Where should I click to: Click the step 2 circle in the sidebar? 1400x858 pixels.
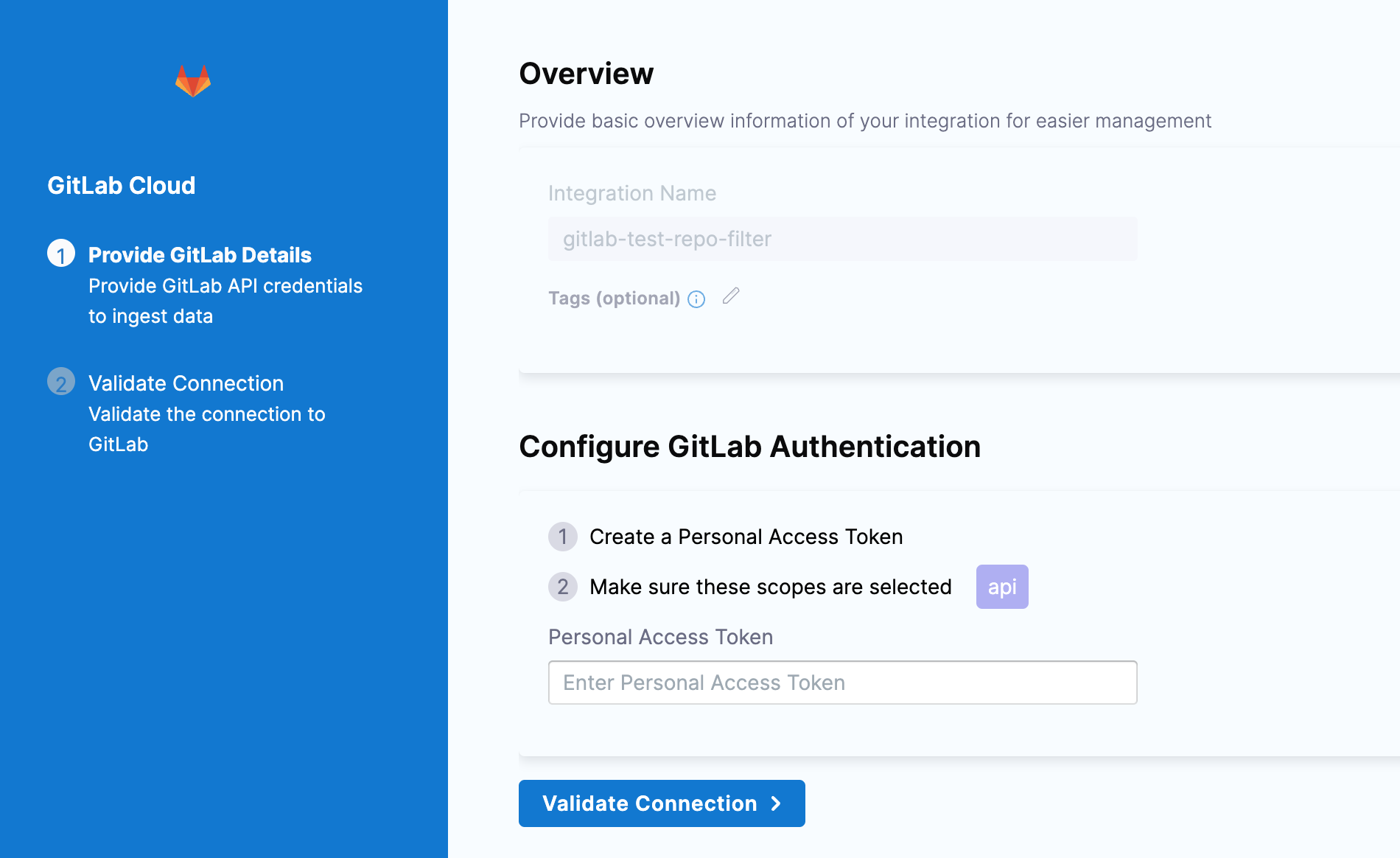[x=61, y=382]
